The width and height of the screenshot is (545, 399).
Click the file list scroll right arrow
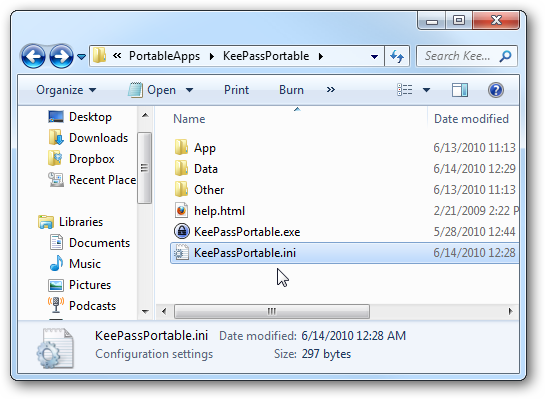(510, 311)
